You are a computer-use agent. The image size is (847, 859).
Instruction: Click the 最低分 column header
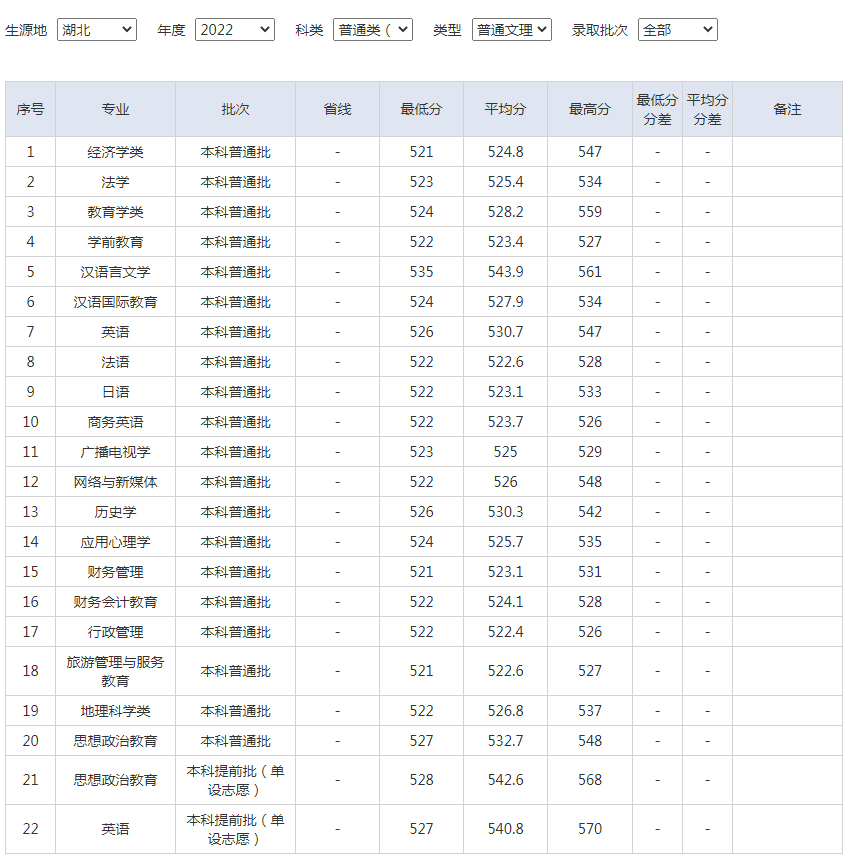point(421,109)
